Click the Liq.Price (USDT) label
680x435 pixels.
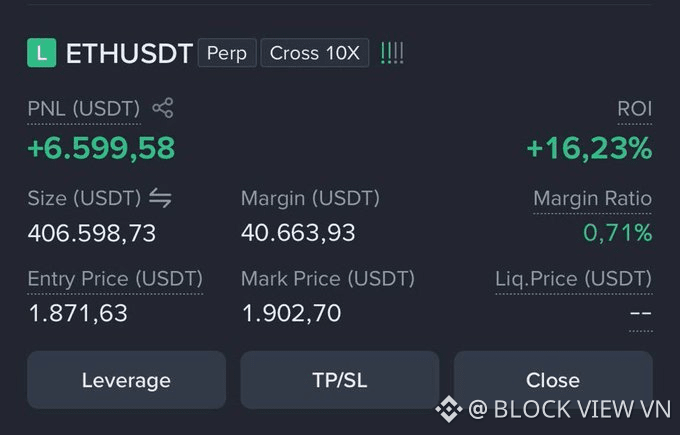pos(573,279)
